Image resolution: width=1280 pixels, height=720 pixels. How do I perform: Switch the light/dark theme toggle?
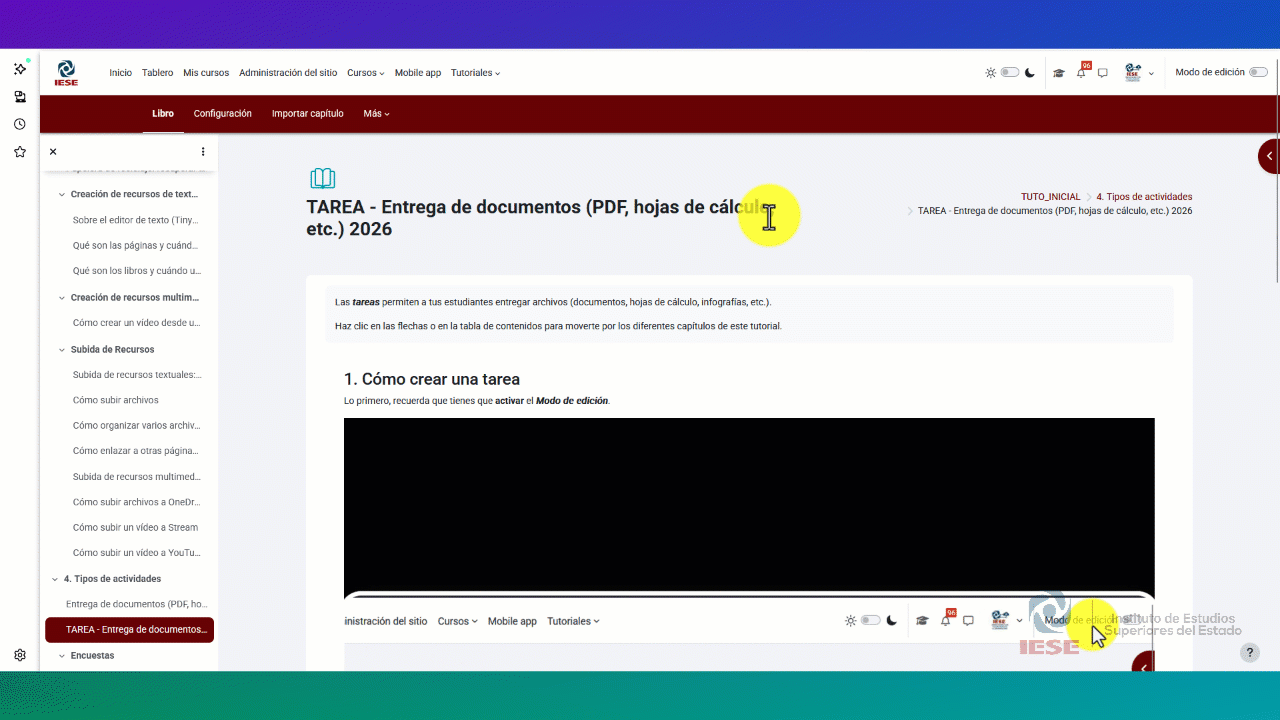[1009, 72]
